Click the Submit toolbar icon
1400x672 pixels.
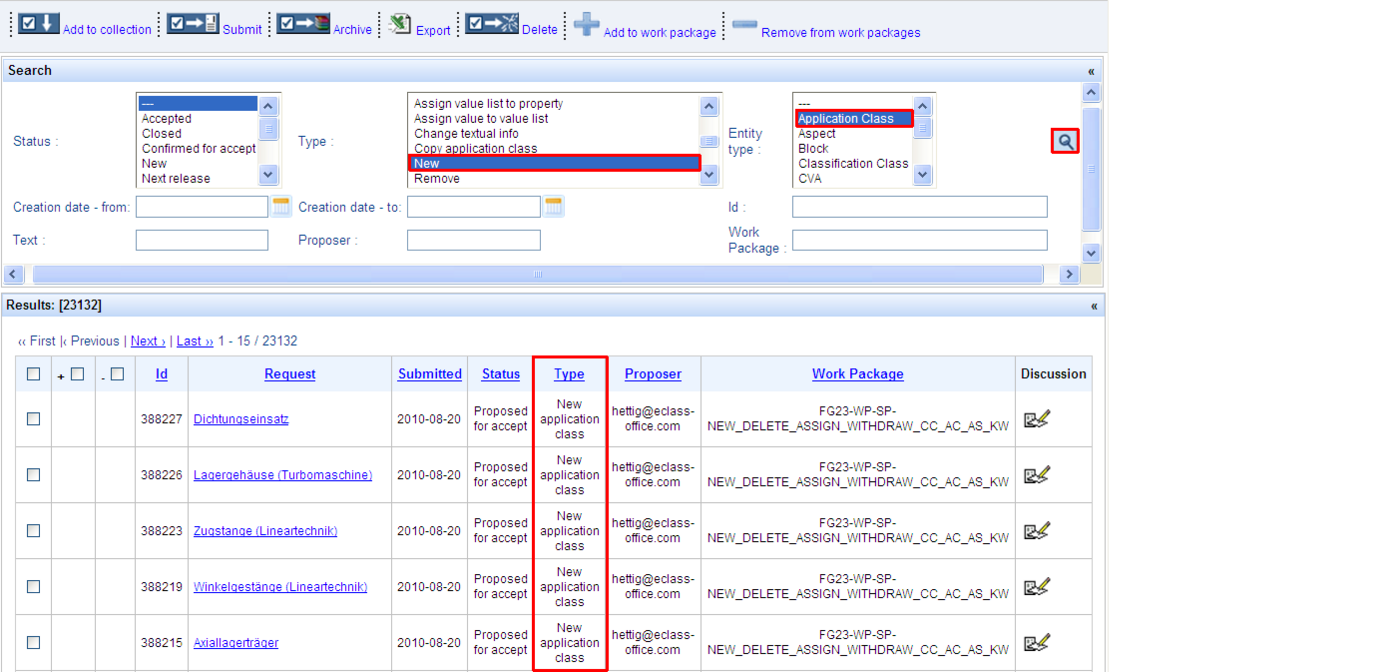tap(192, 23)
